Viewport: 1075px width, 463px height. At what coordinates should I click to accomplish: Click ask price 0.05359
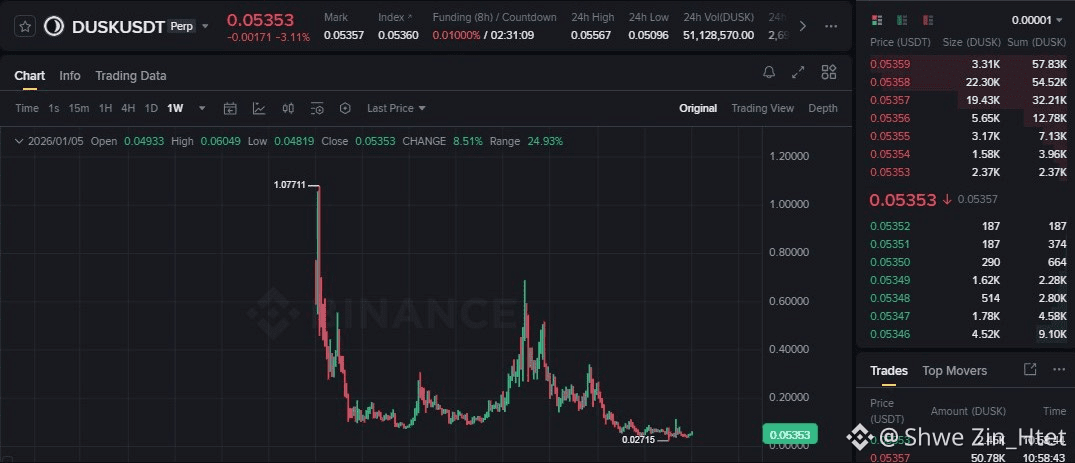890,64
